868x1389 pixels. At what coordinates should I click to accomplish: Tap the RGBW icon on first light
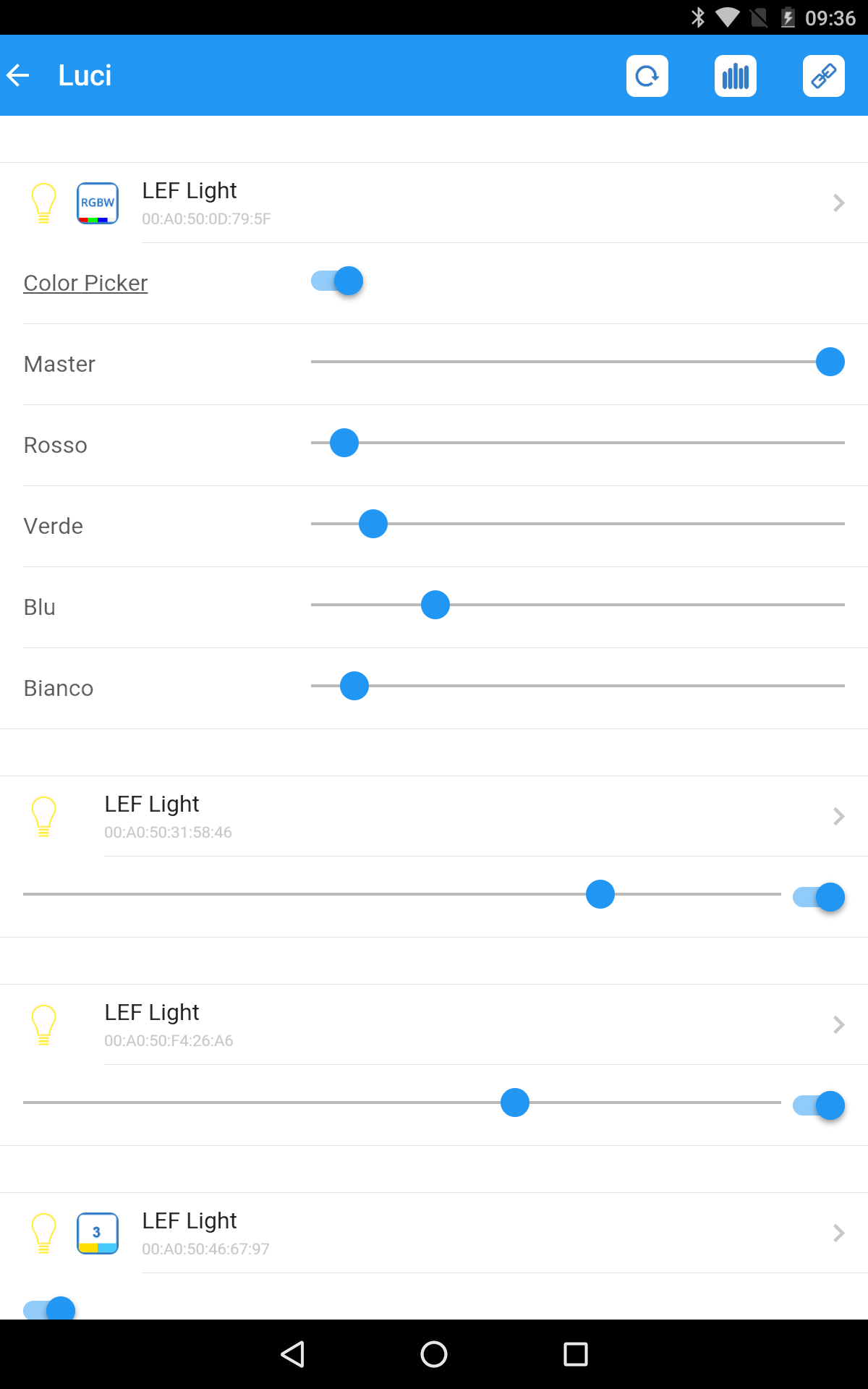(98, 203)
